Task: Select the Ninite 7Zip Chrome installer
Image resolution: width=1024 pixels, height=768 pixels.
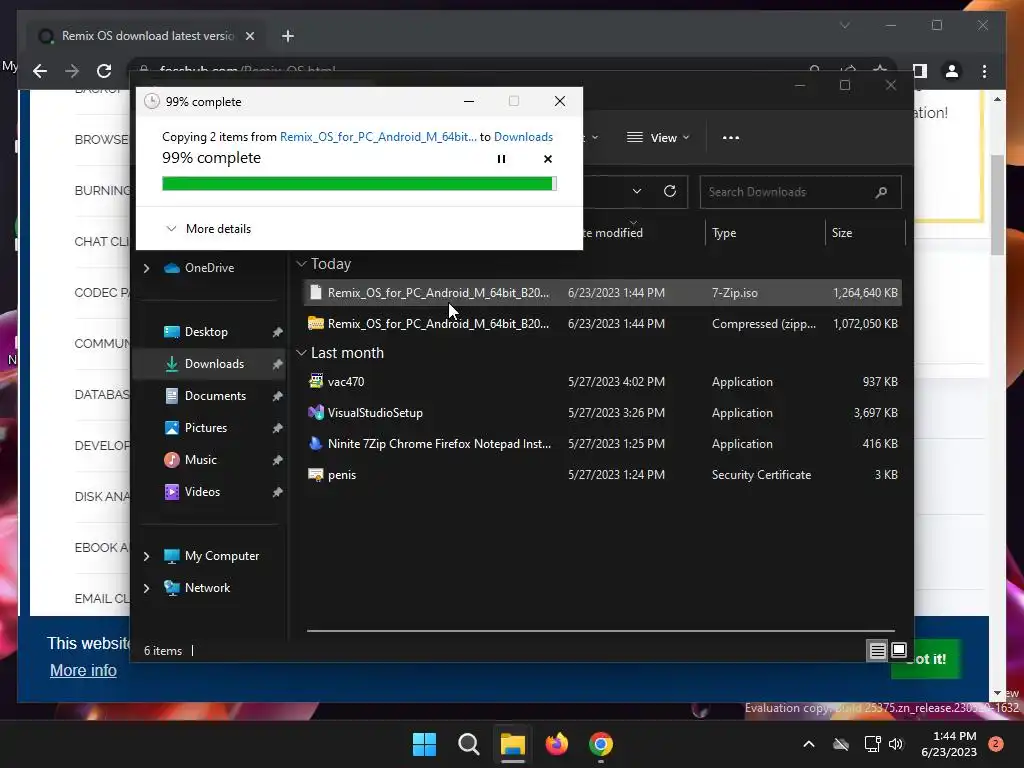Action: pyautogui.click(x=602, y=443)
